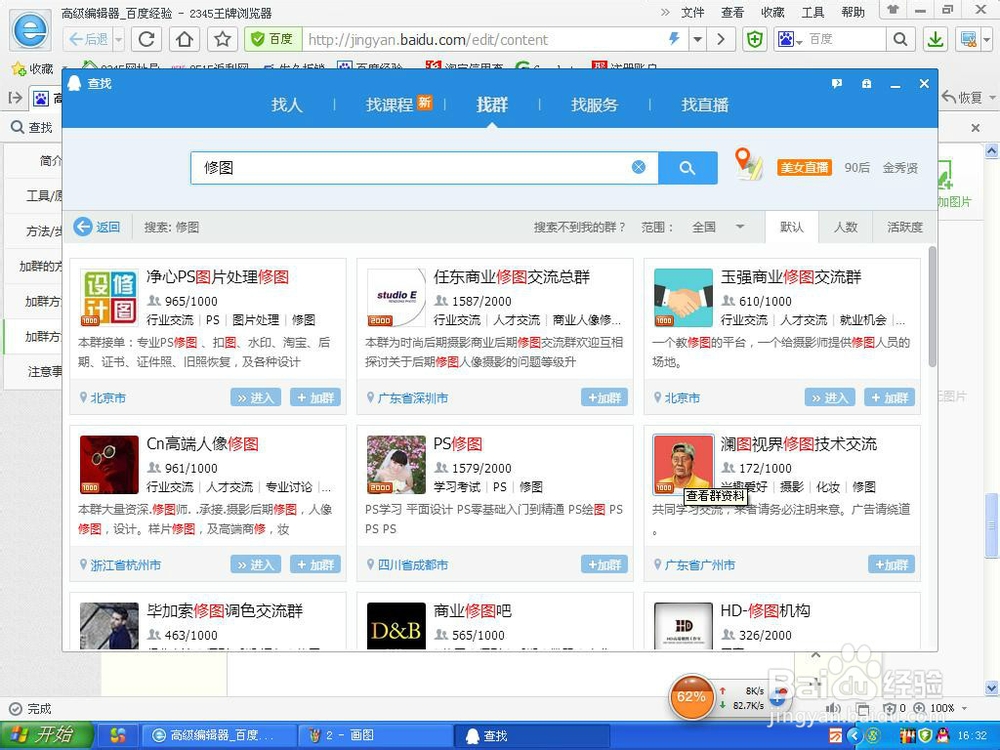Open the handshake avatar of 玉强商业修图交流群
Screen dimensions: 1000x750
[683, 297]
